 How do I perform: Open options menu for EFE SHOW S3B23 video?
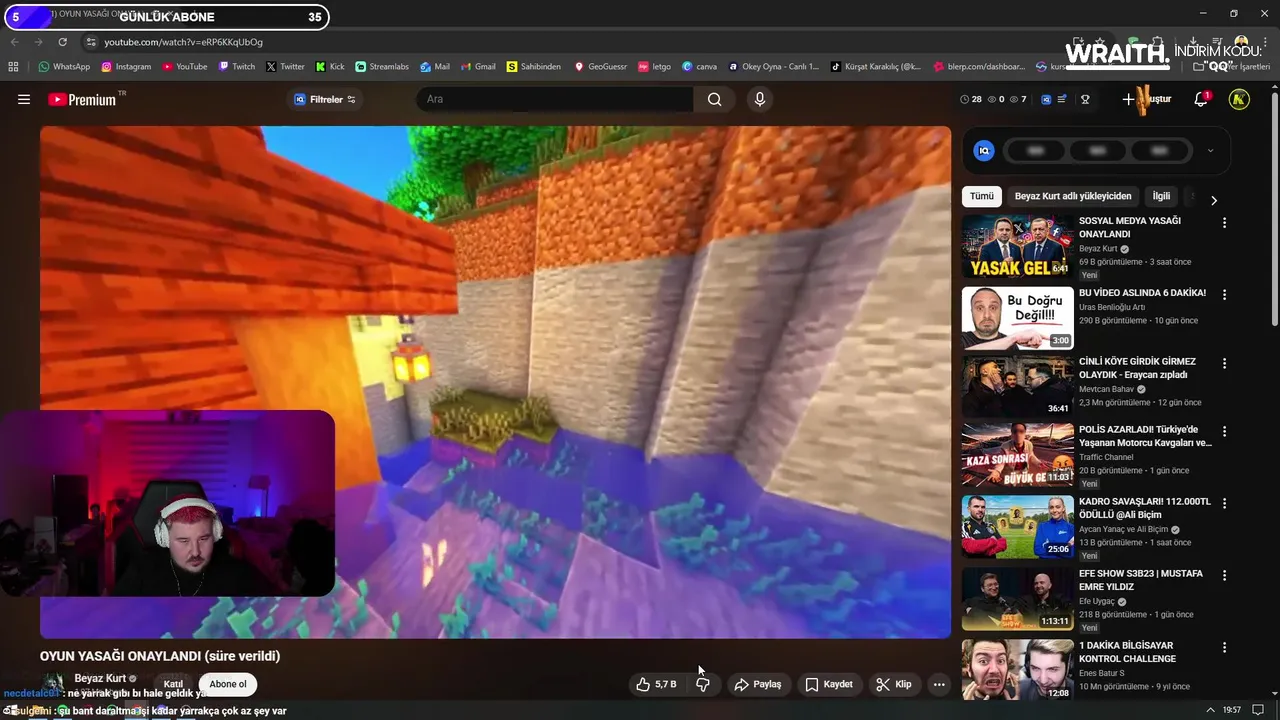1224,575
